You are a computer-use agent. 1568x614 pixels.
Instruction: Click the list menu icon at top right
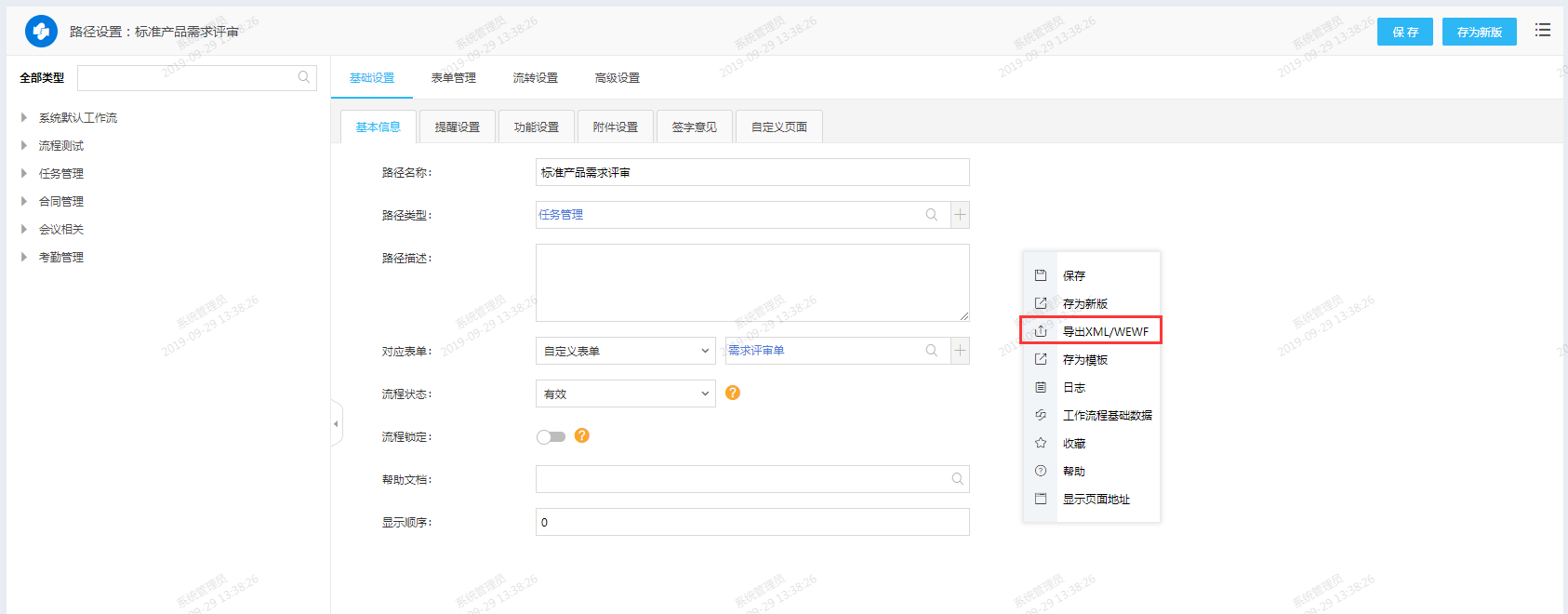point(1543,31)
